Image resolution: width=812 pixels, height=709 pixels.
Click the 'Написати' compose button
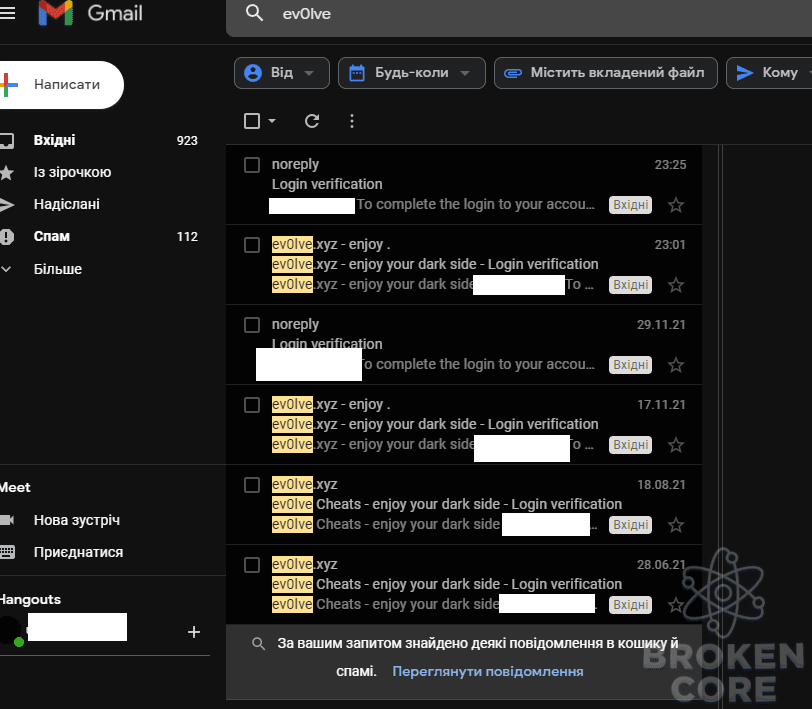[61, 85]
